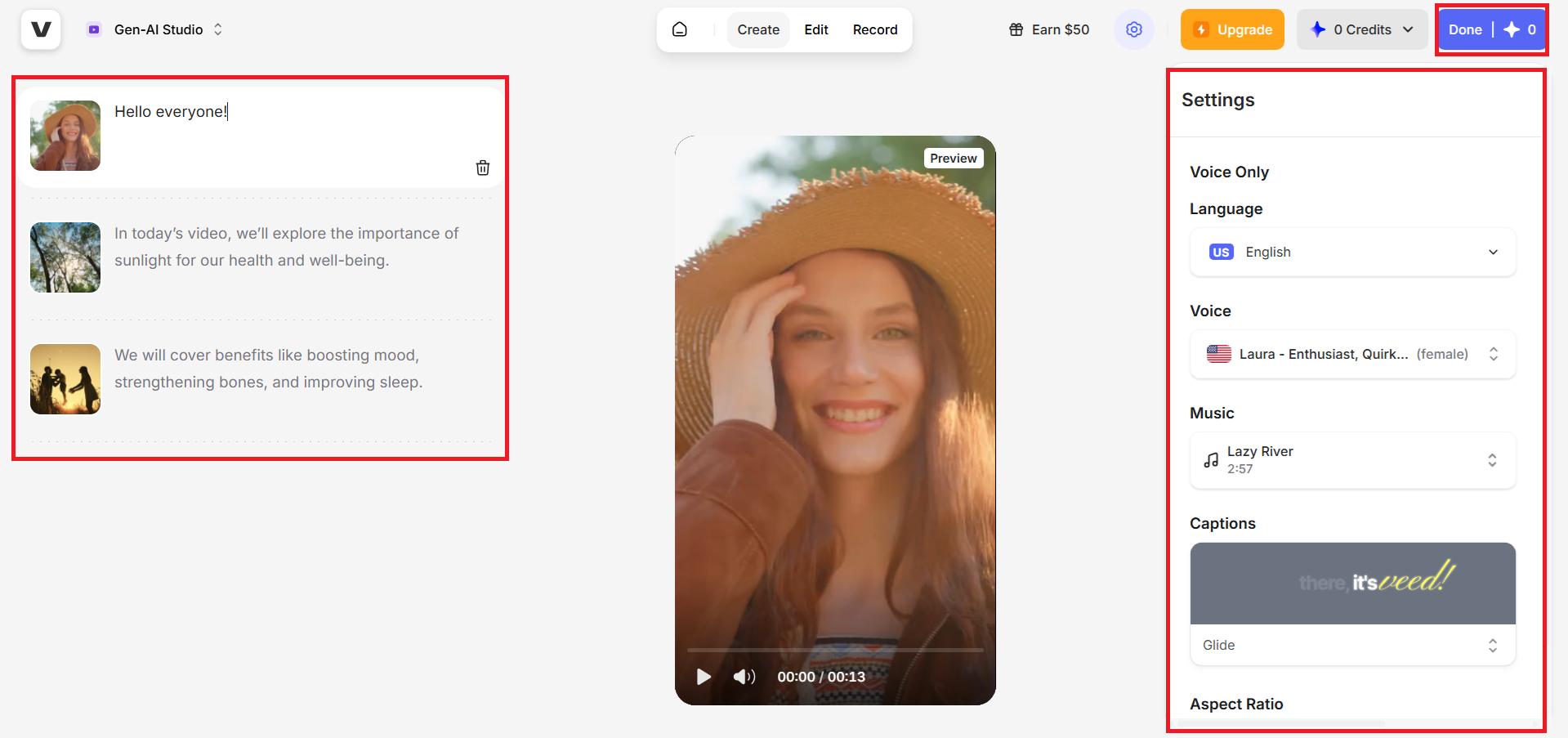Click the purple Gen-AI Studio project icon
1568x738 pixels.
point(94,29)
